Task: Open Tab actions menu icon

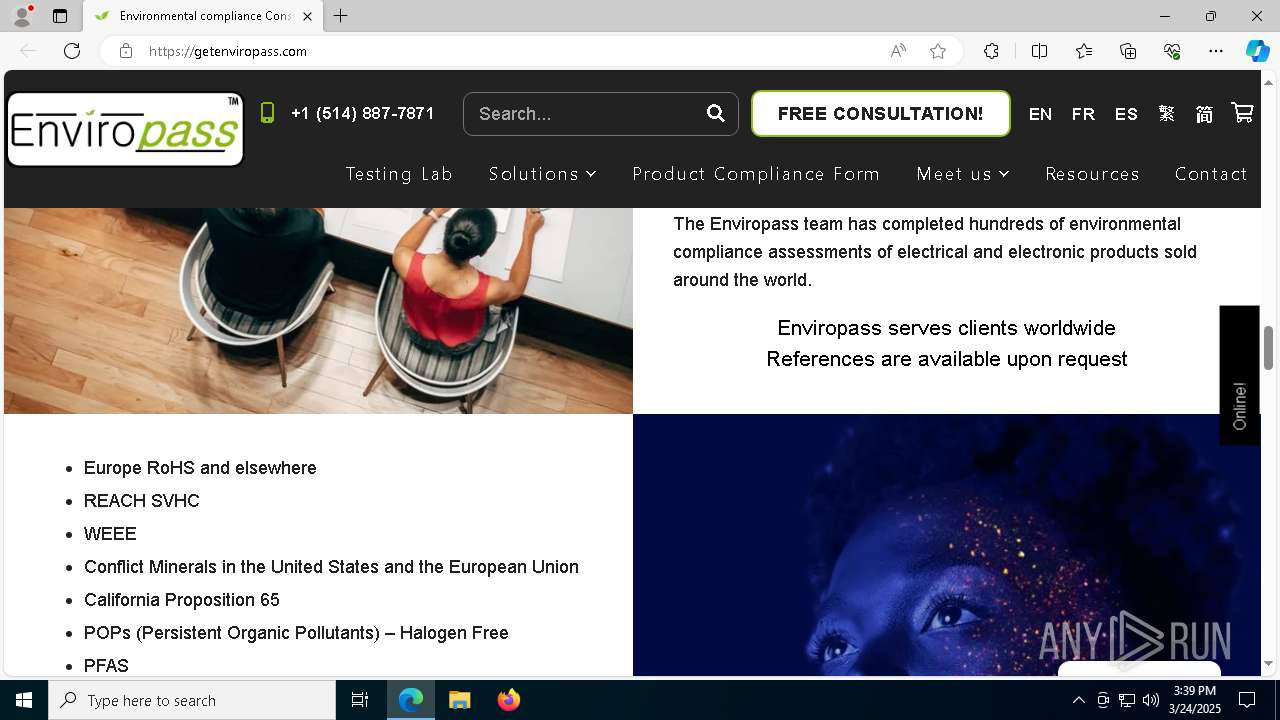Action: pyautogui.click(x=60, y=16)
